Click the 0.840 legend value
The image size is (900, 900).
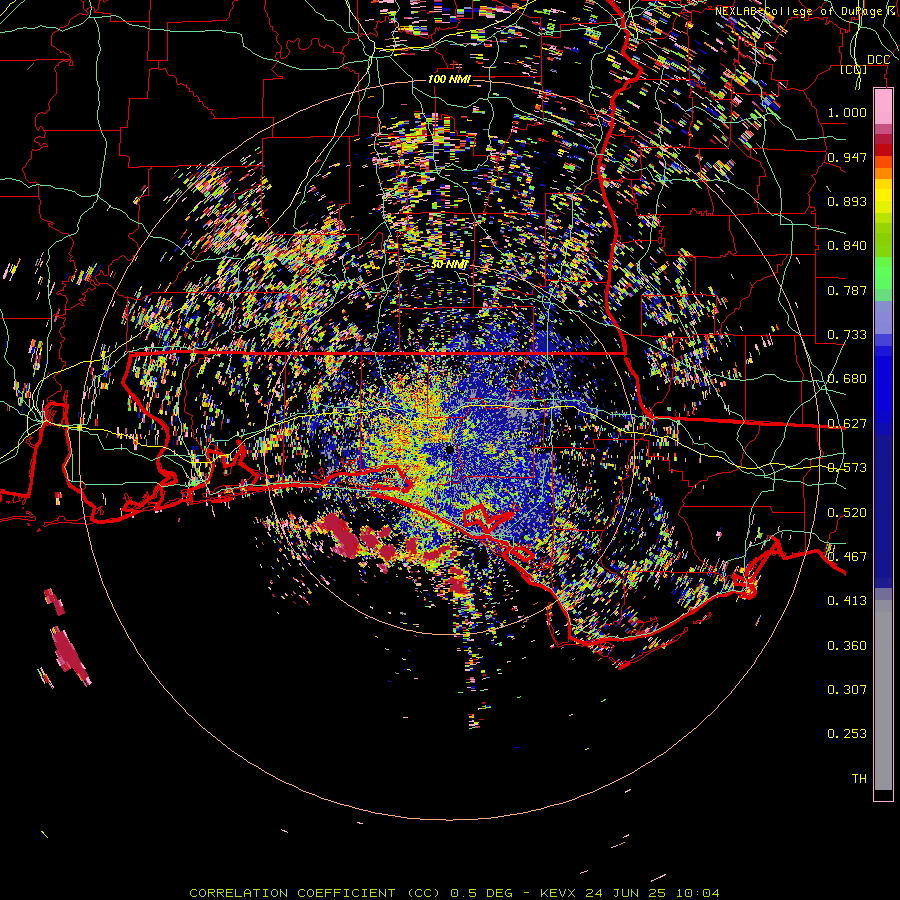(x=847, y=245)
